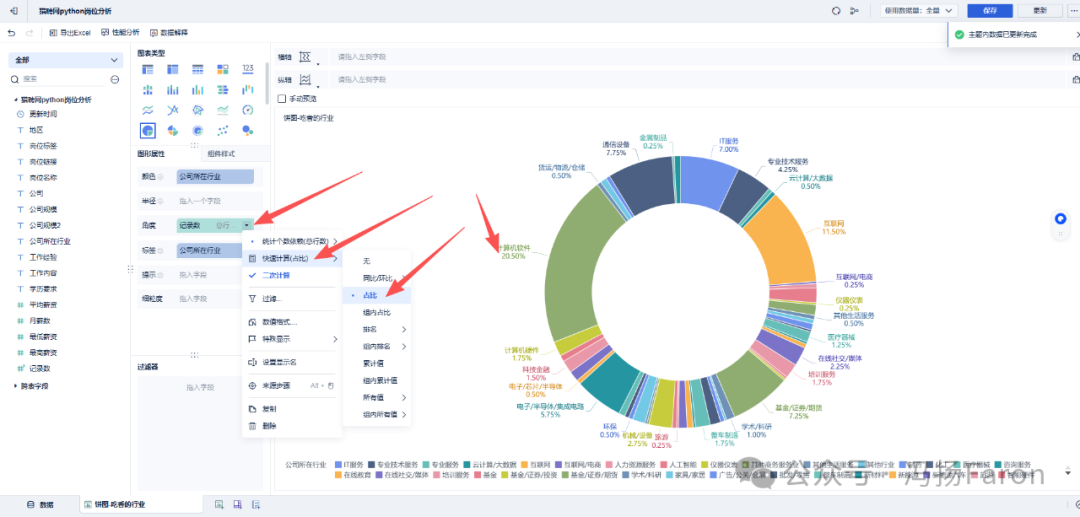Switch to the 数据 bottom tab

[x=40, y=505]
